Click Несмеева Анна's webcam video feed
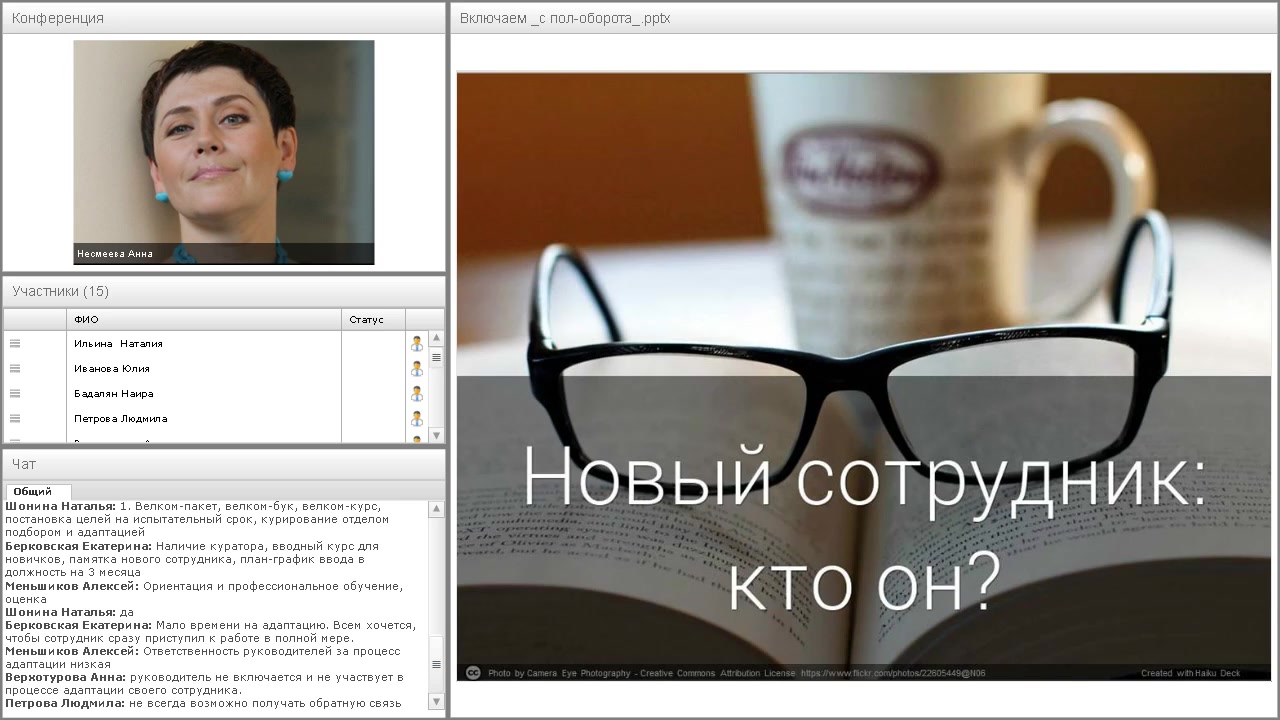The image size is (1280, 720). (x=223, y=152)
